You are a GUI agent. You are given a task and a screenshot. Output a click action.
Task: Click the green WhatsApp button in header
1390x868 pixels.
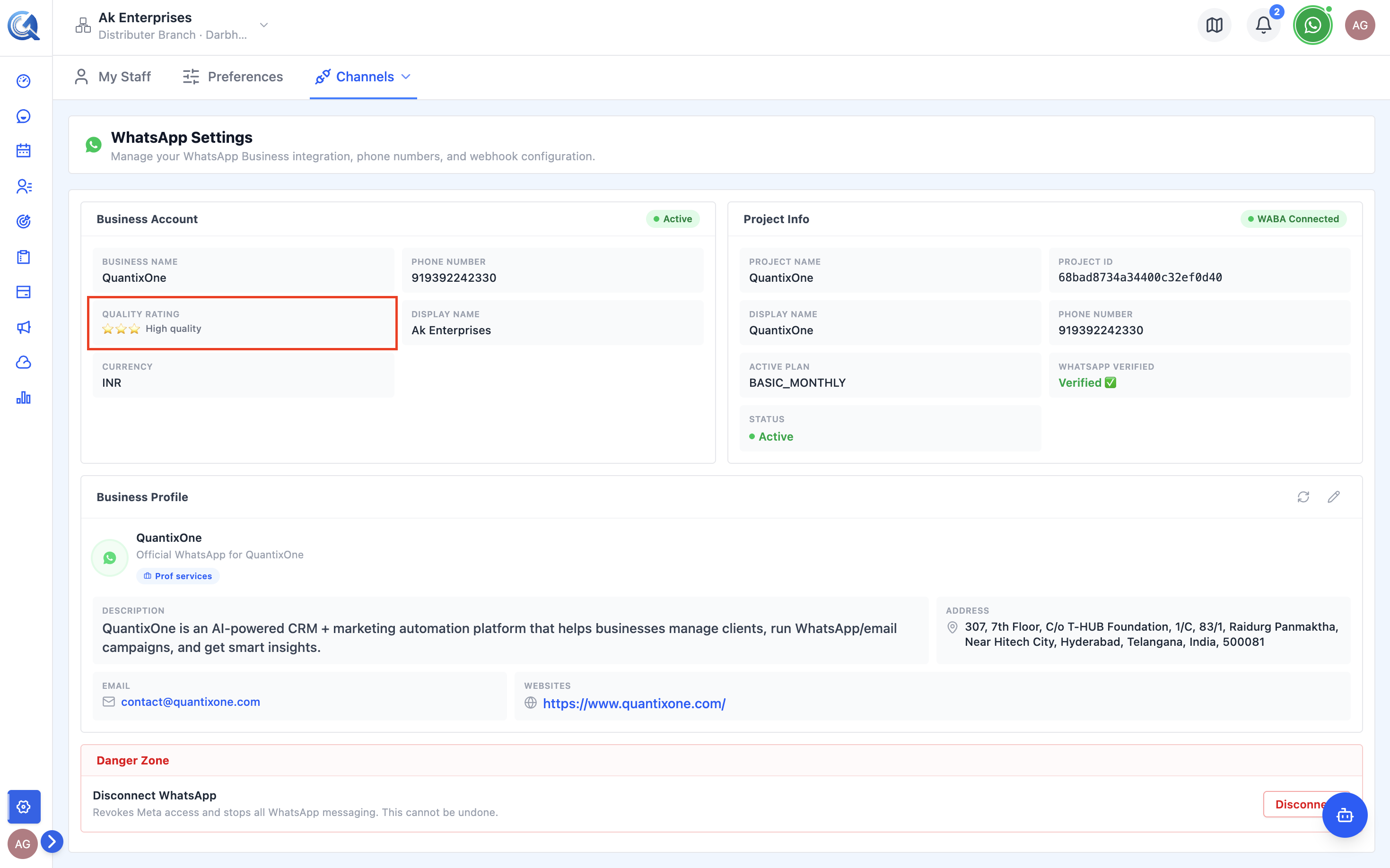[1312, 25]
